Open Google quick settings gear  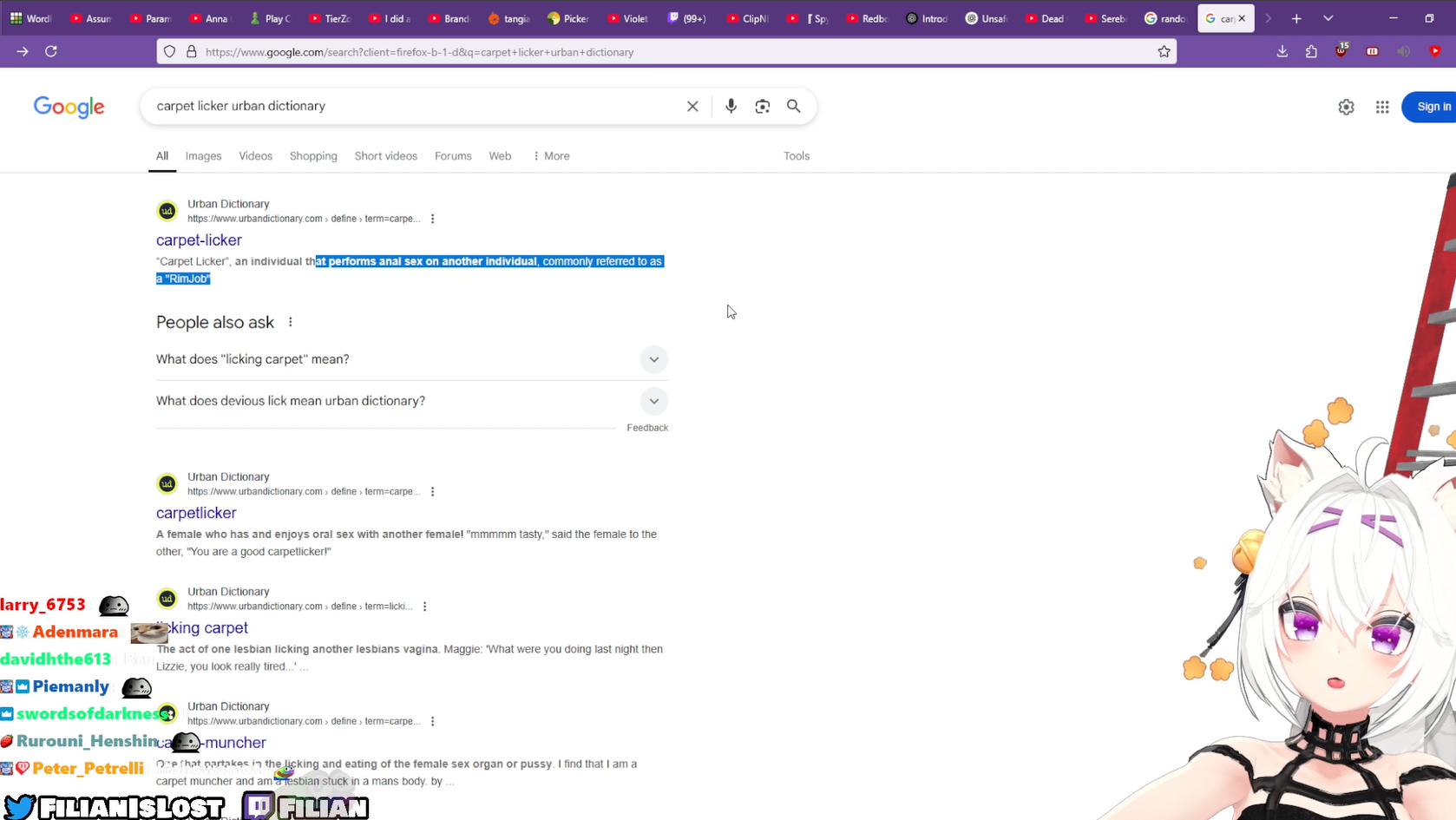[x=1346, y=107]
